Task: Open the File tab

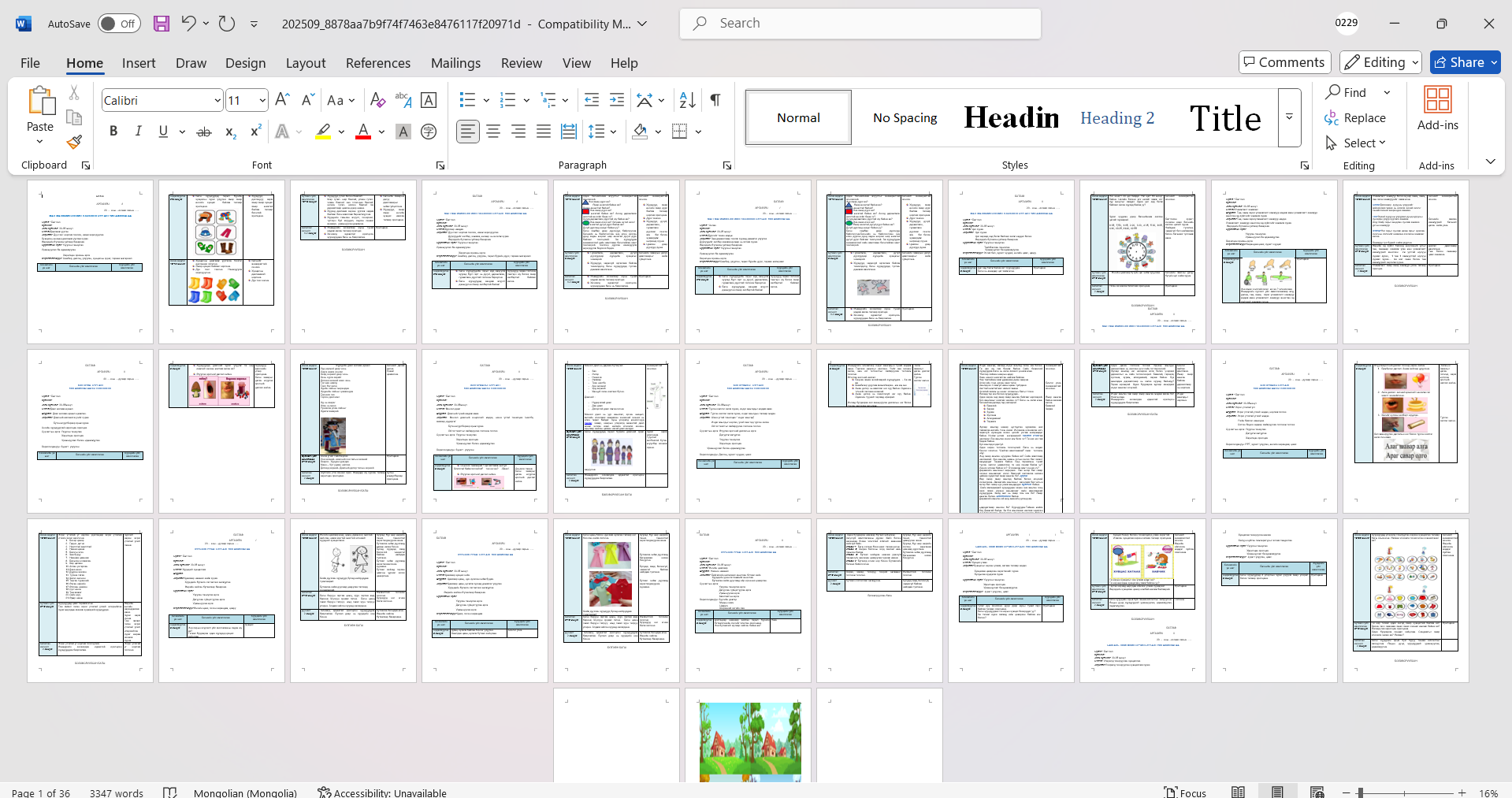Action: [x=30, y=63]
